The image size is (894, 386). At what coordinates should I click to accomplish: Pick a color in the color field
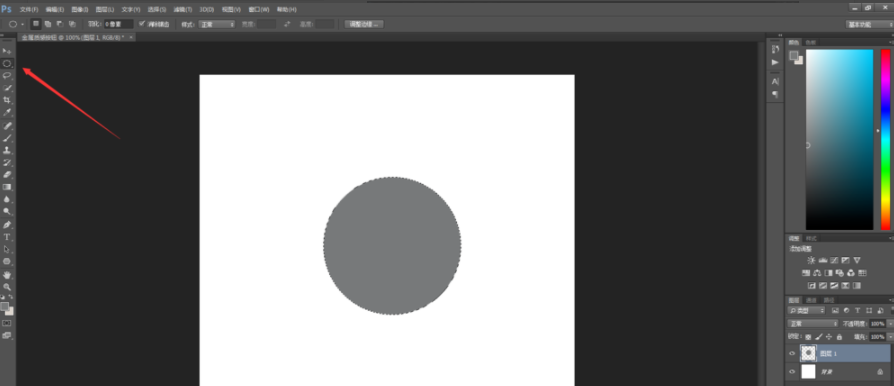(x=839, y=139)
